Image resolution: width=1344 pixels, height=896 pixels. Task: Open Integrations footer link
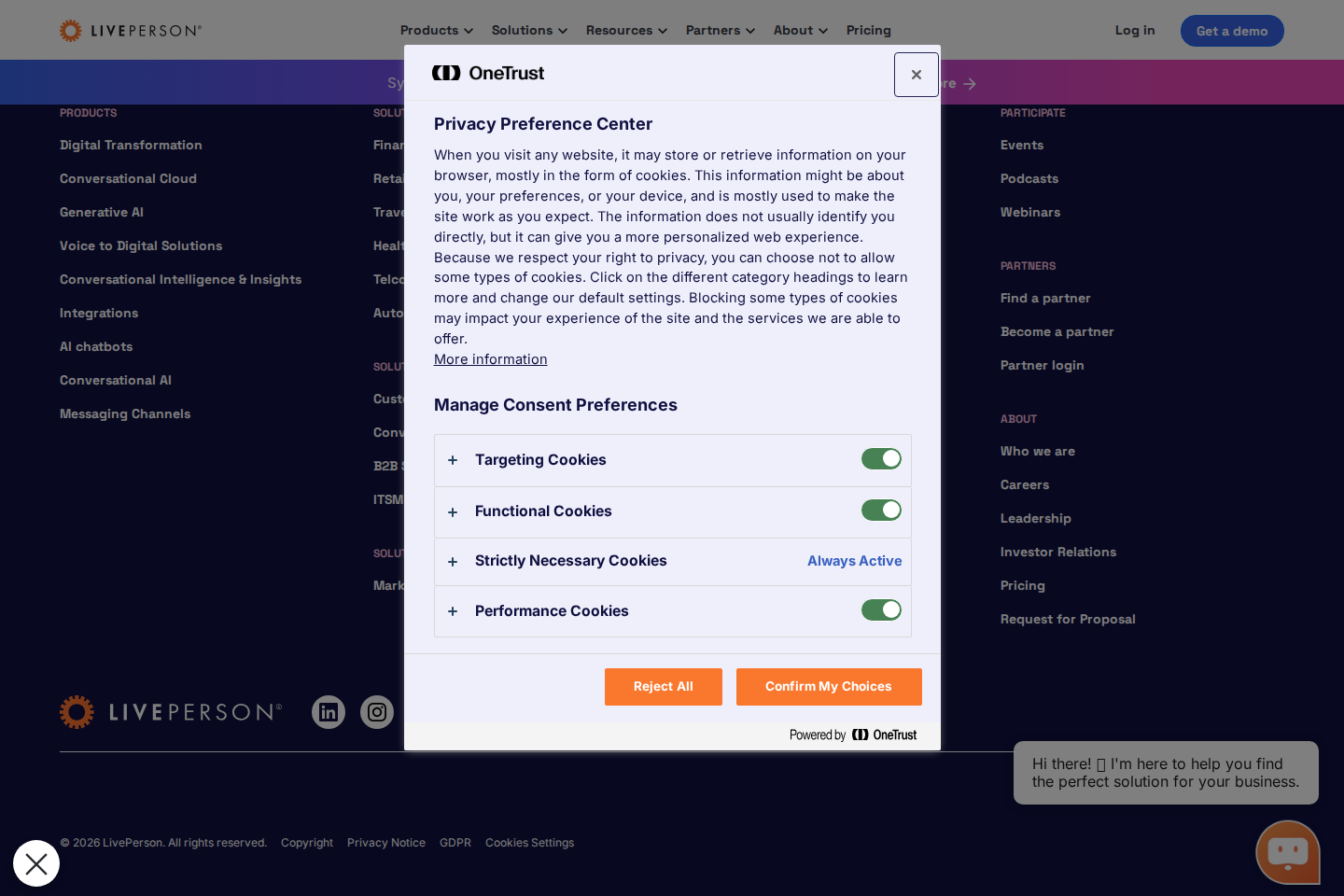[x=99, y=313]
